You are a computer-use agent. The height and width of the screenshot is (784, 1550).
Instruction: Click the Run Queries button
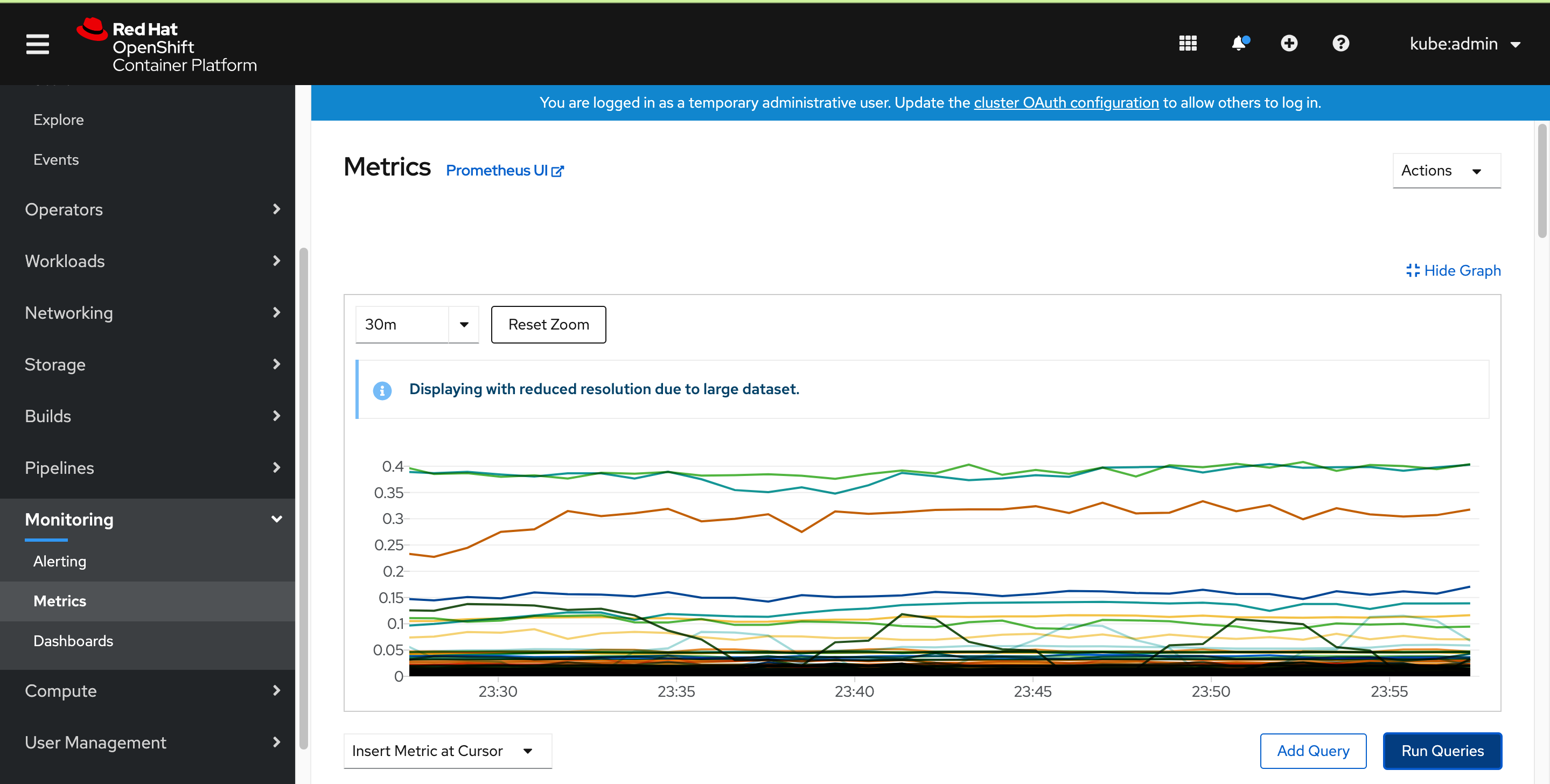(1442, 751)
